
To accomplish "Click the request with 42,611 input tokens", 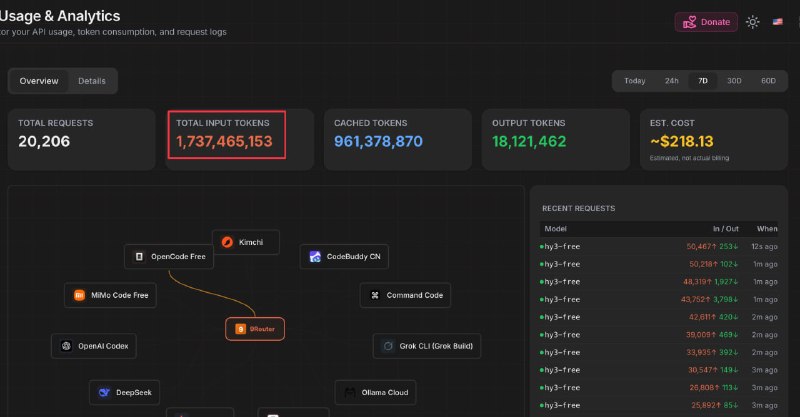I will click(659, 317).
